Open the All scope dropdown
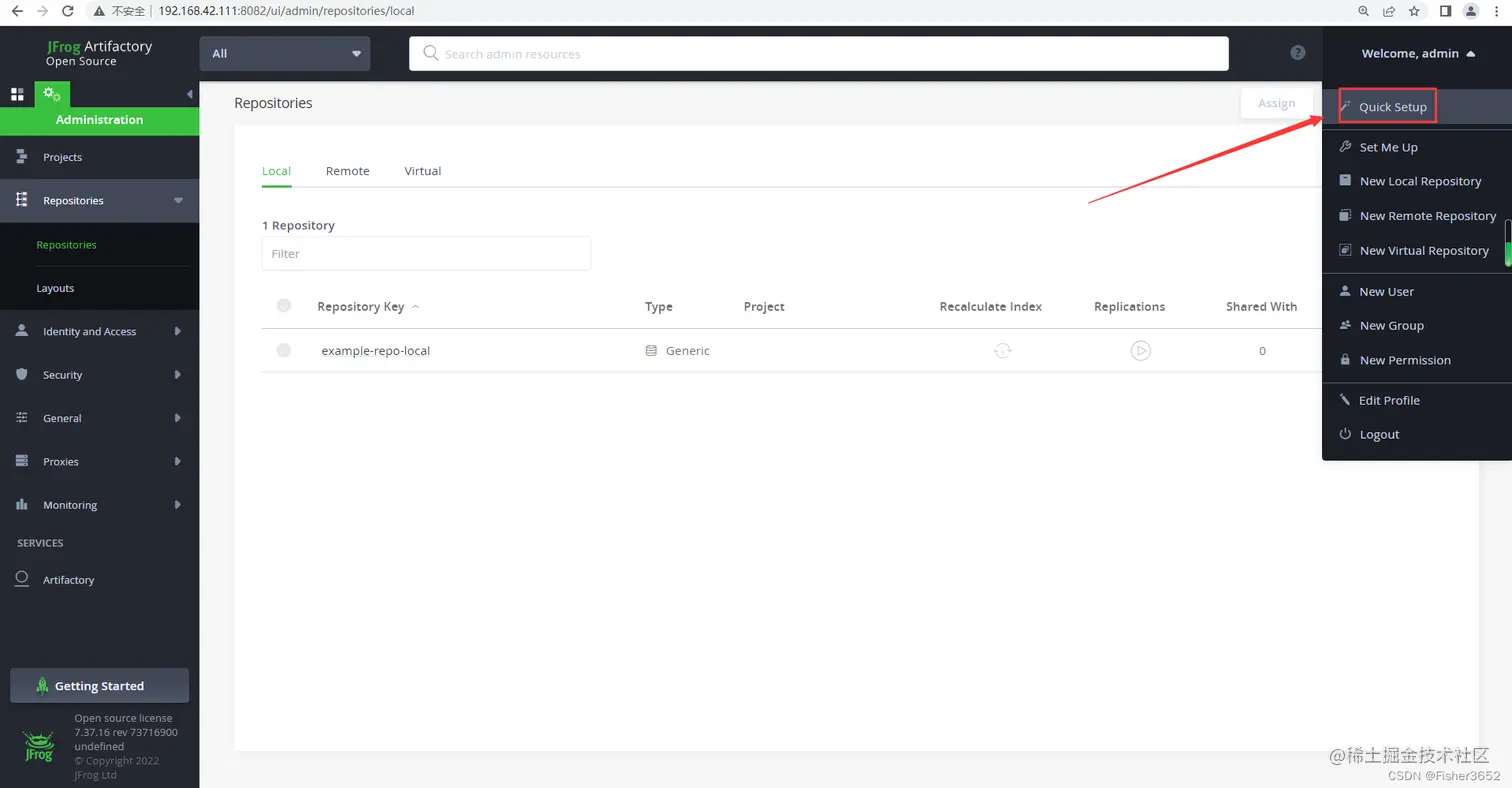This screenshot has height=788, width=1512. pos(285,53)
